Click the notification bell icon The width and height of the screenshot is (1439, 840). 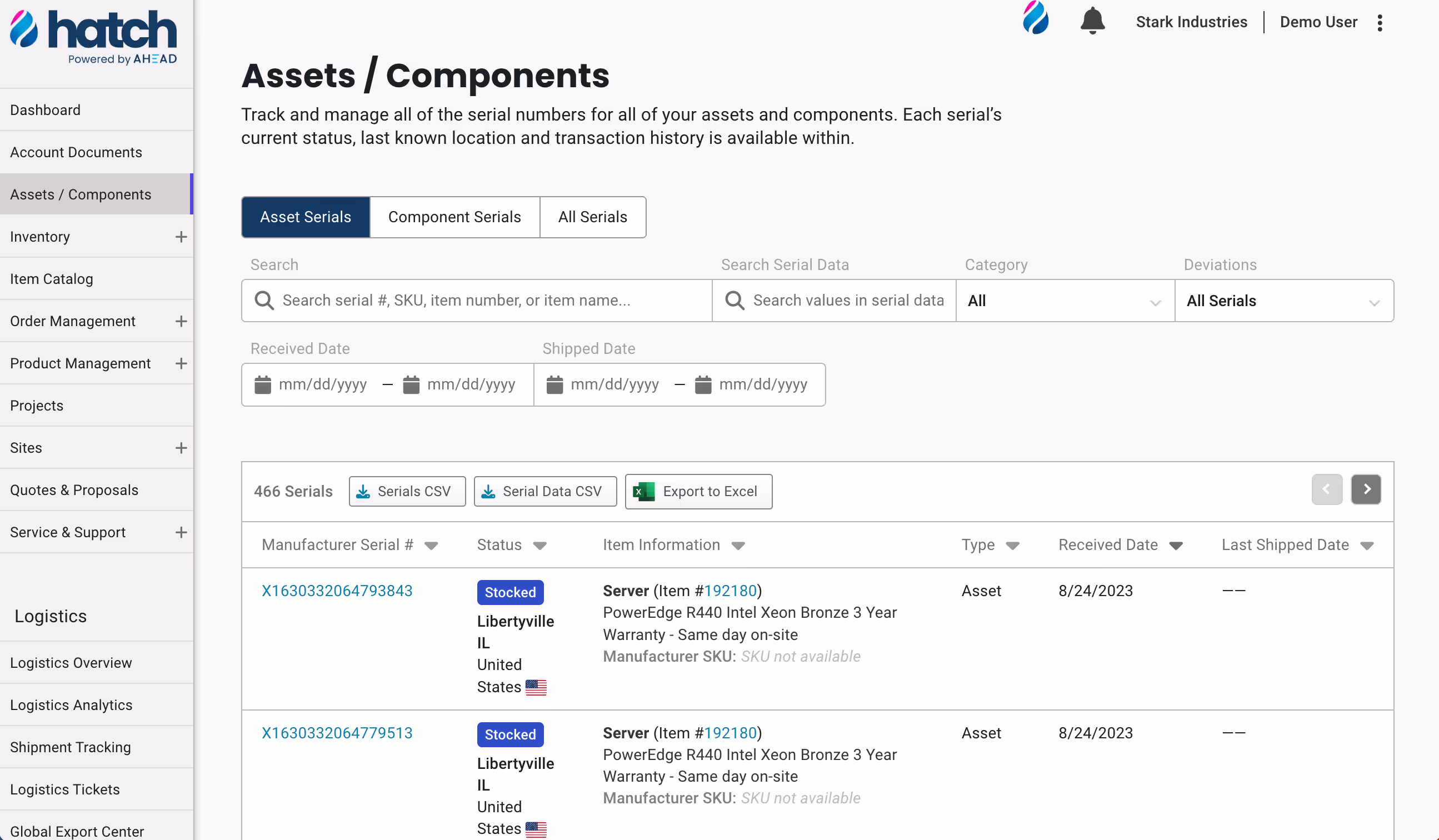pos(1092,21)
